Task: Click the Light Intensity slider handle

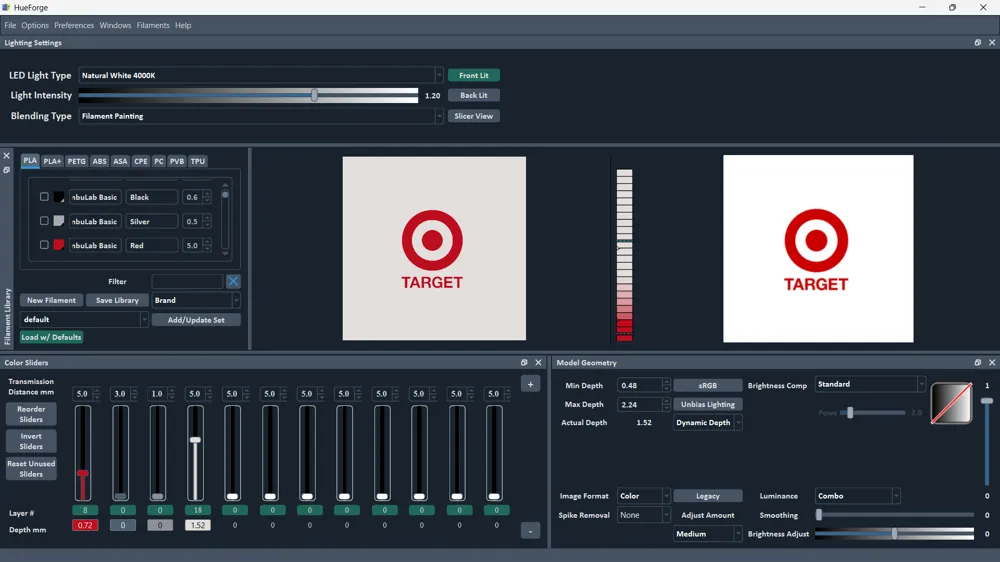Action: [x=314, y=95]
